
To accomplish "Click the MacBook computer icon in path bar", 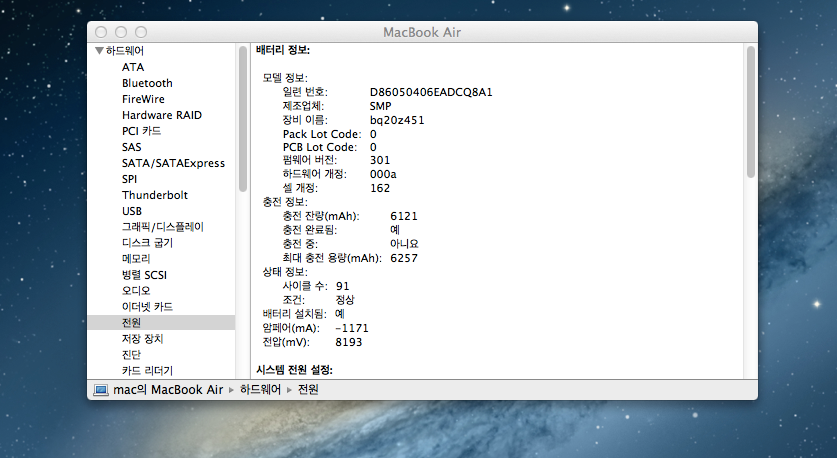I will 100,389.
